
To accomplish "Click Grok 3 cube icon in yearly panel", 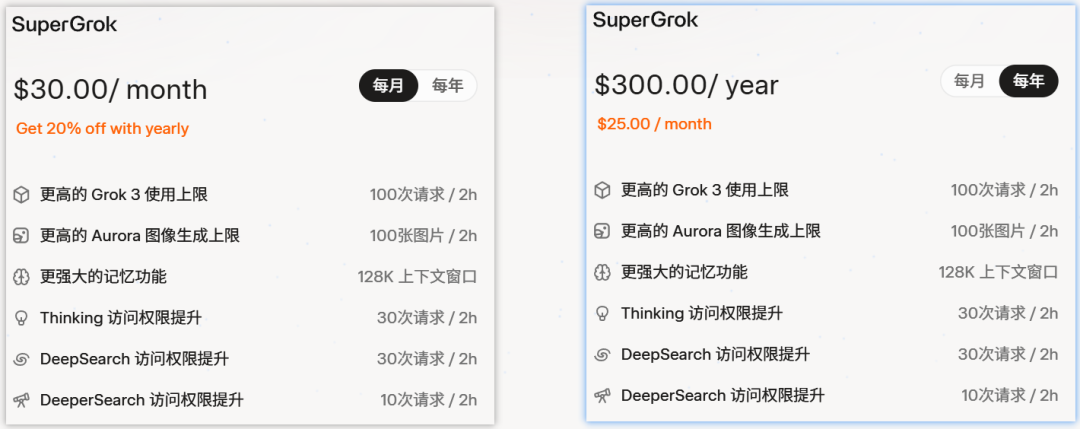I will pyautogui.click(x=602, y=190).
